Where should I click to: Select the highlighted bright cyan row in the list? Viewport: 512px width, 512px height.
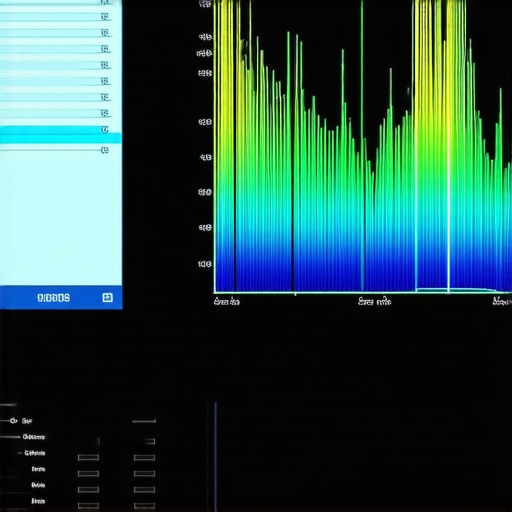tap(60, 135)
